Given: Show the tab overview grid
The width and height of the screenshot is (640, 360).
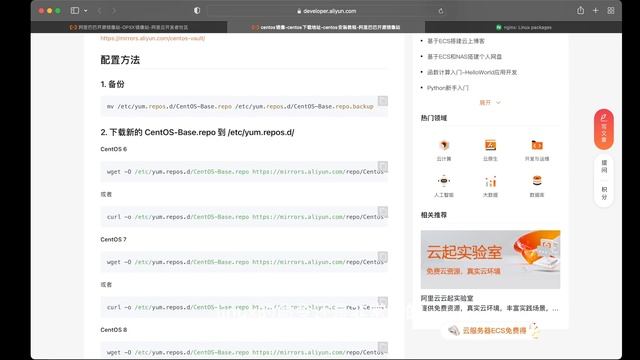Looking at the screenshot, I should coord(611,11).
